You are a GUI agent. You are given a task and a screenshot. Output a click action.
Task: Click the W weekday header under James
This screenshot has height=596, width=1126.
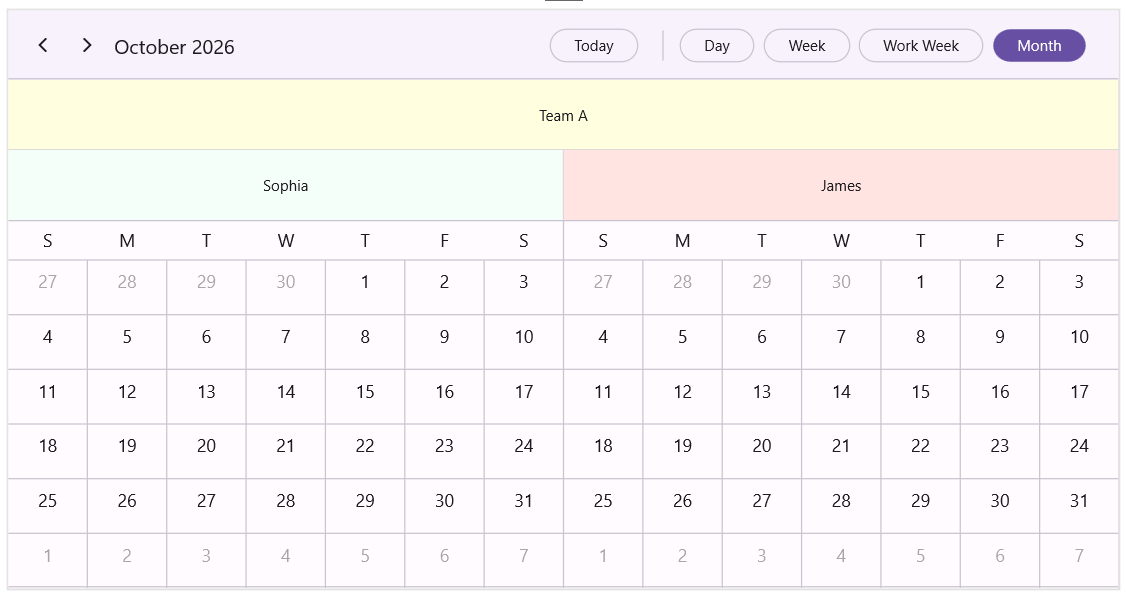841,241
